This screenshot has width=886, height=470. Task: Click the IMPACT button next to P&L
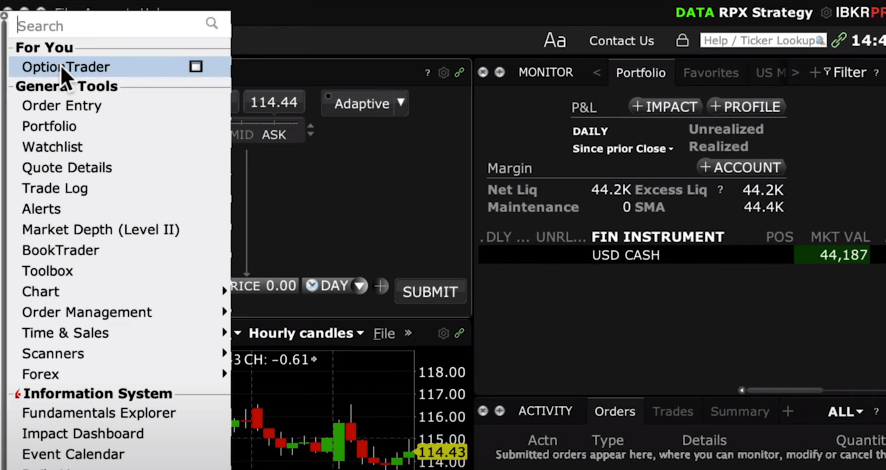tap(664, 106)
